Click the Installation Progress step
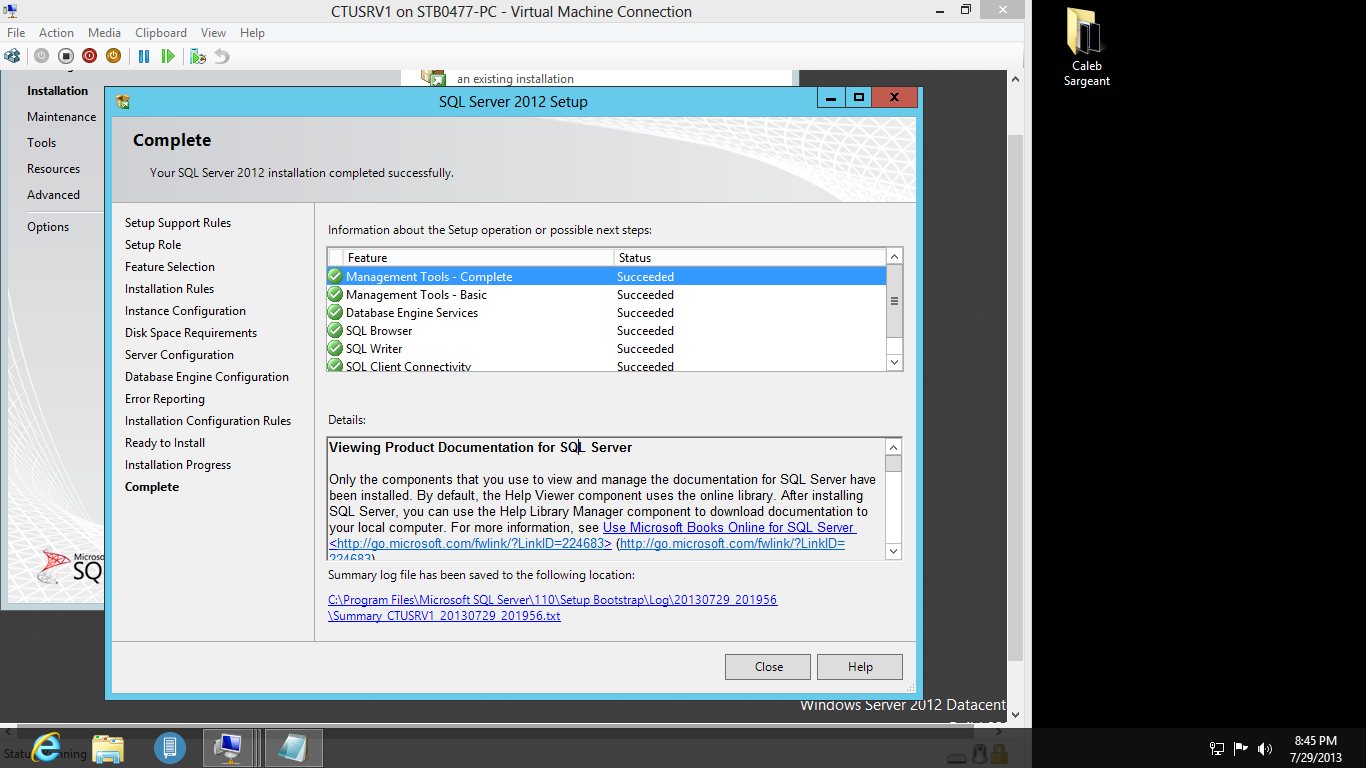 coord(178,465)
